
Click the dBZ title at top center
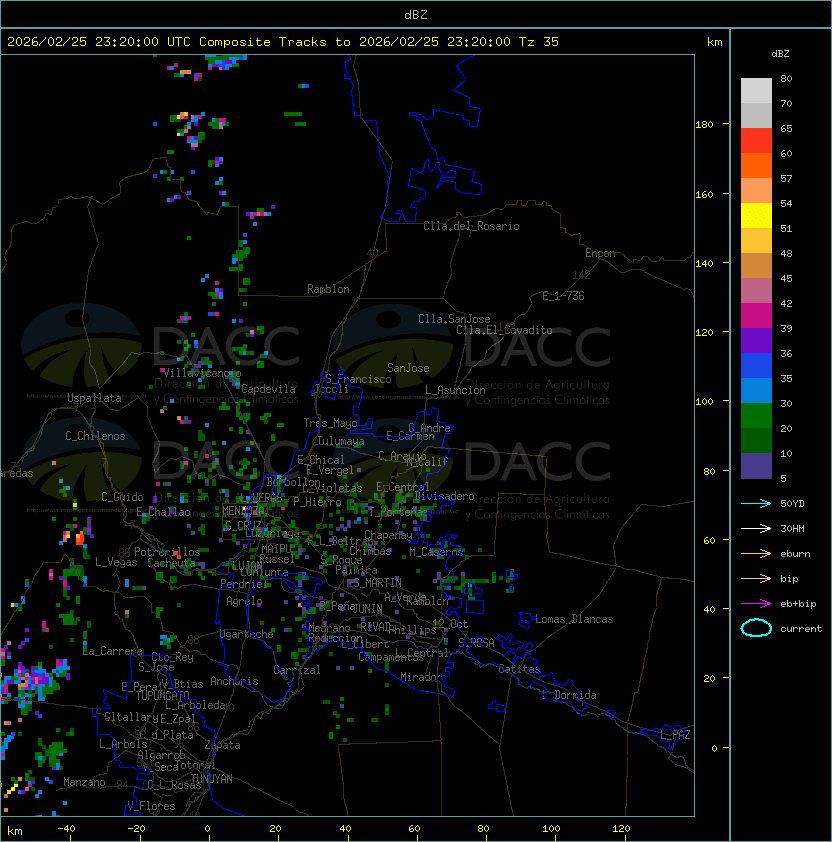click(416, 14)
